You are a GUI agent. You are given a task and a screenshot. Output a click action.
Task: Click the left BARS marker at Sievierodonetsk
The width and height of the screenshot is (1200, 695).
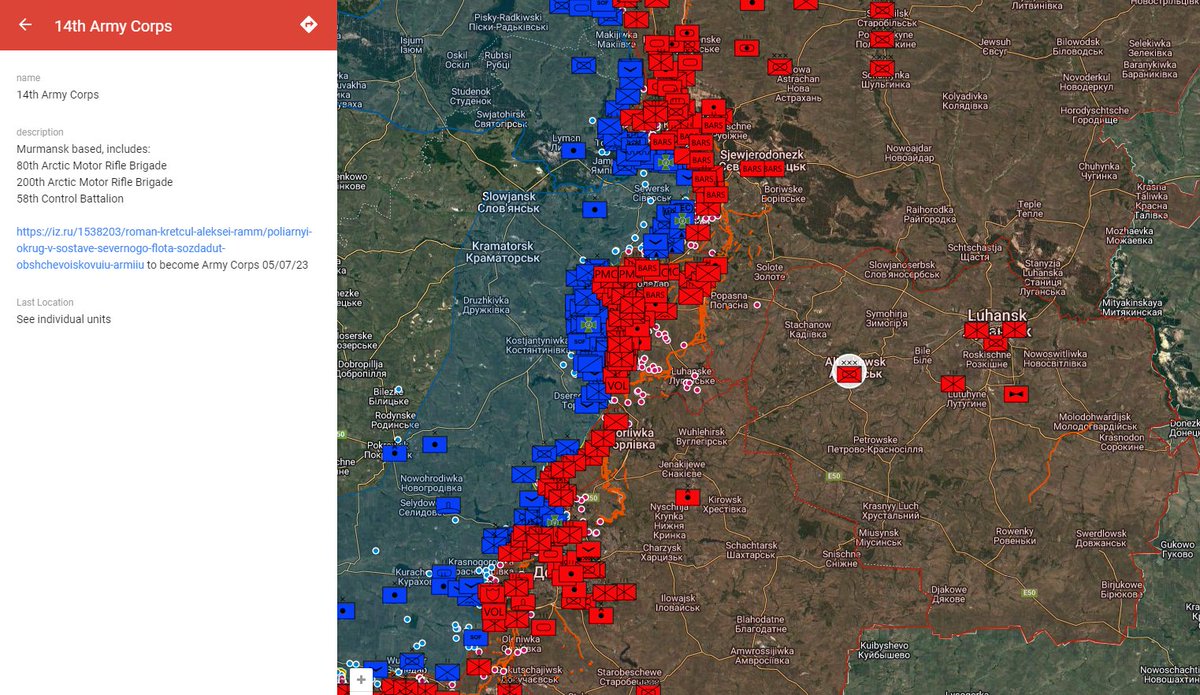click(752, 169)
